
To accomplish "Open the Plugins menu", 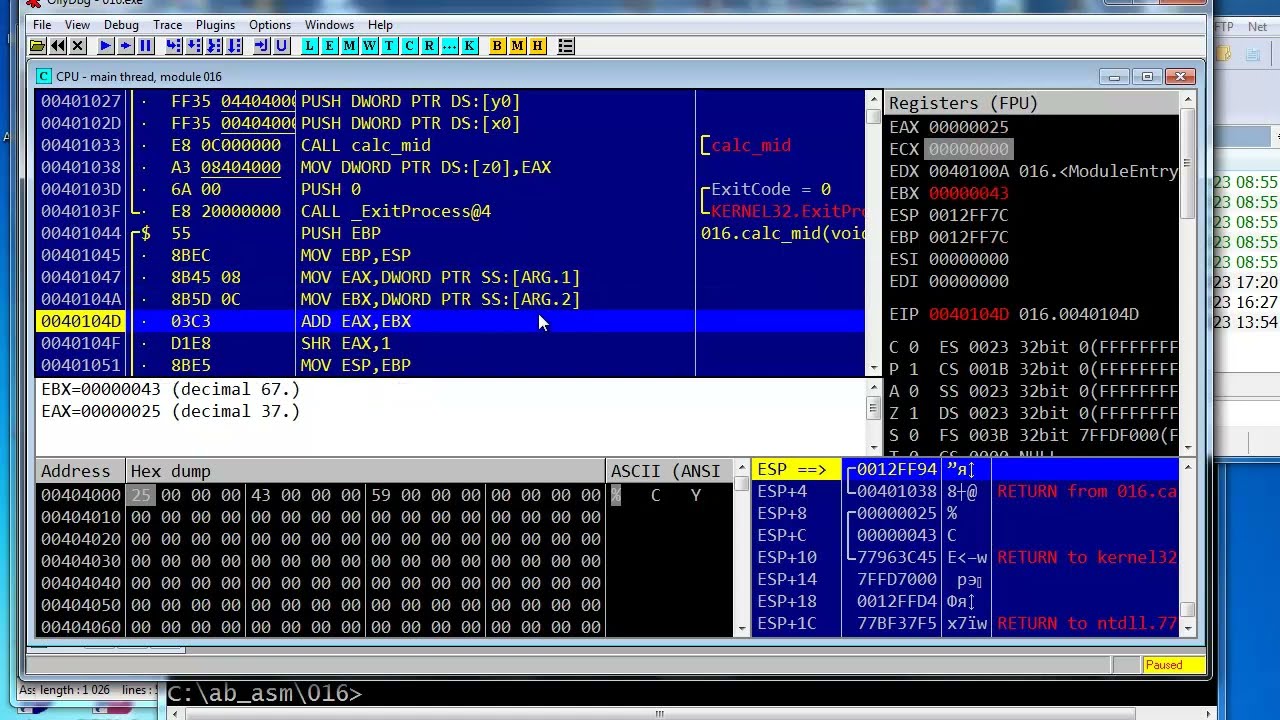I will [x=215, y=25].
